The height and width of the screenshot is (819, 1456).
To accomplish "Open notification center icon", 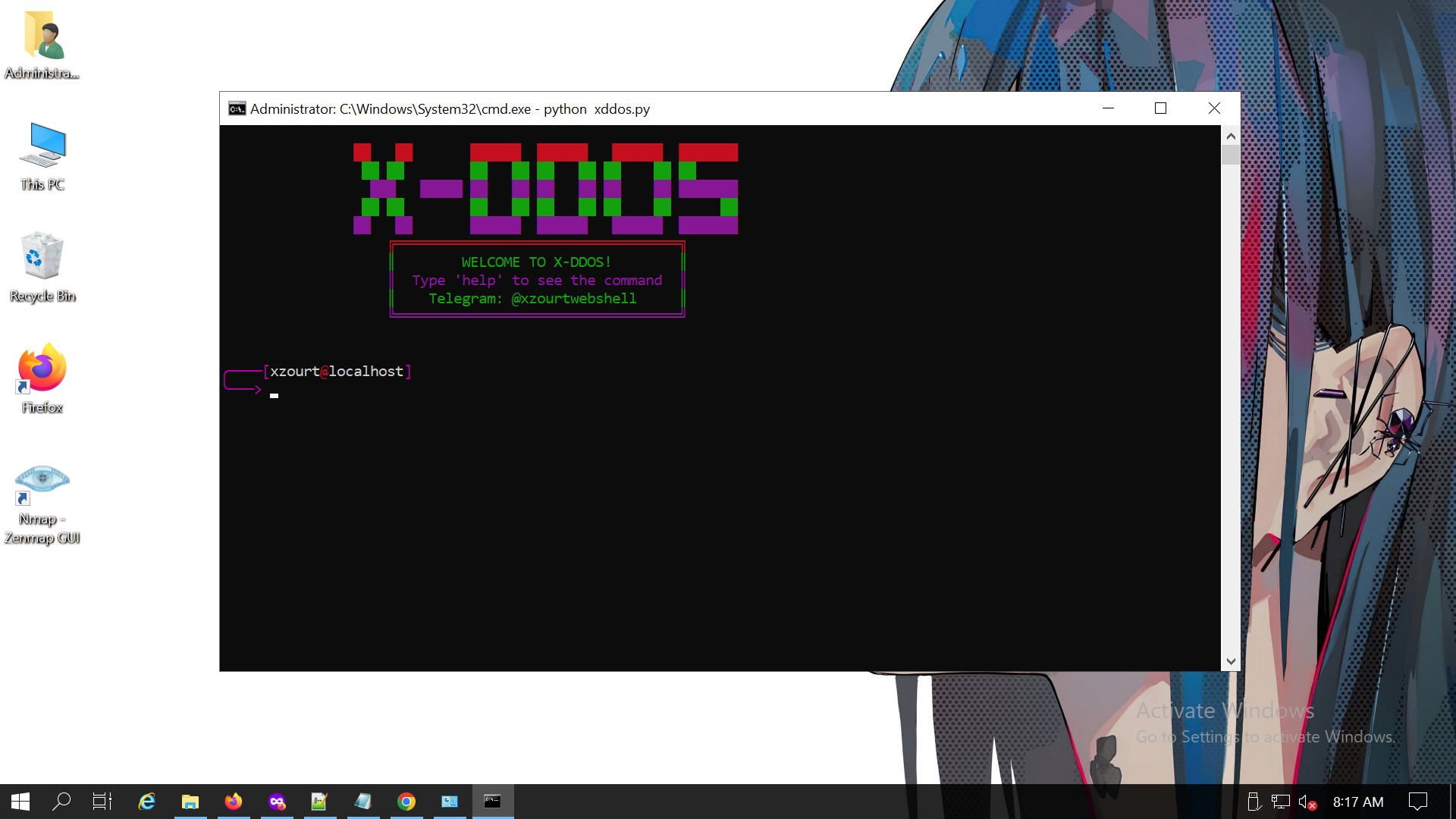I will click(1417, 802).
